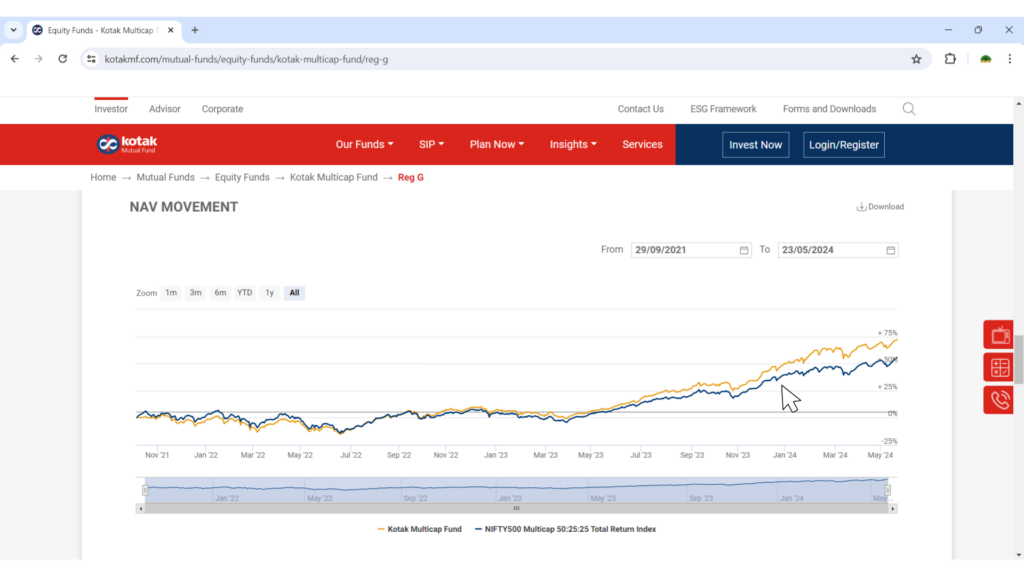Viewport: 1024px width, 576px height.
Task: Click the Login/Register button
Action: pos(844,145)
